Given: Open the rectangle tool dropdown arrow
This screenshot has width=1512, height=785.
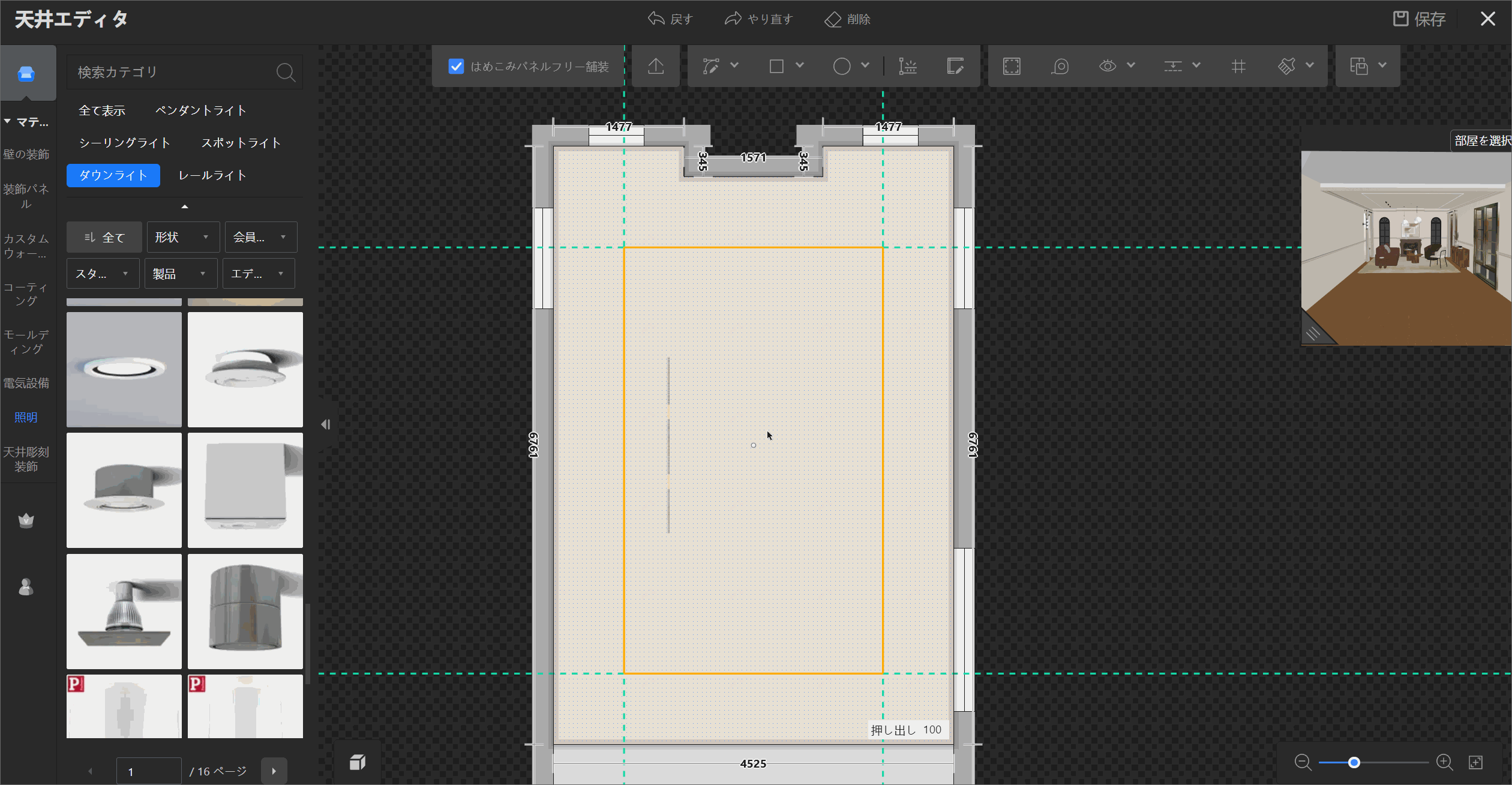Looking at the screenshot, I should tap(800, 65).
